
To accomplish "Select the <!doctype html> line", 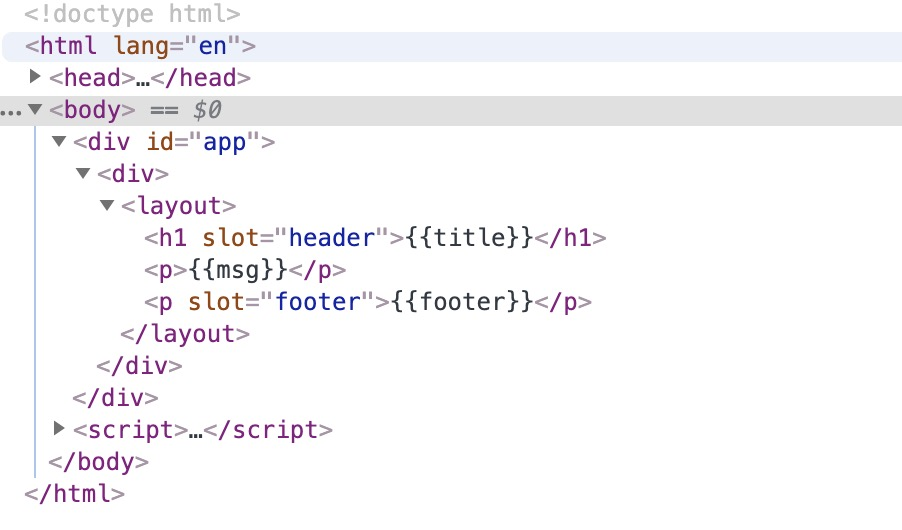I will [132, 14].
